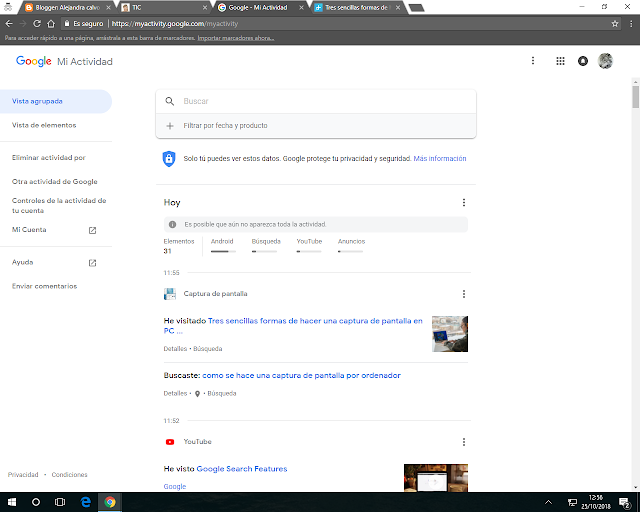Open the Hoy section three-dot menu

464,203
